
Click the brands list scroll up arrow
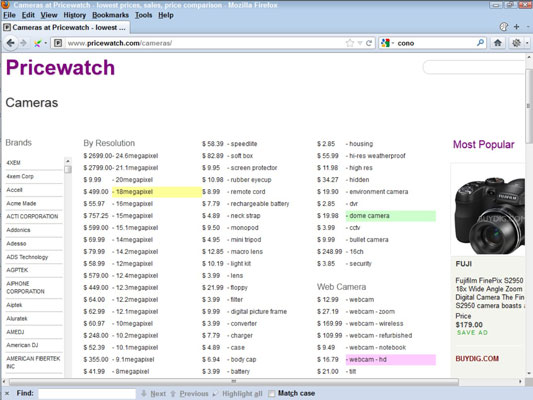(68, 161)
